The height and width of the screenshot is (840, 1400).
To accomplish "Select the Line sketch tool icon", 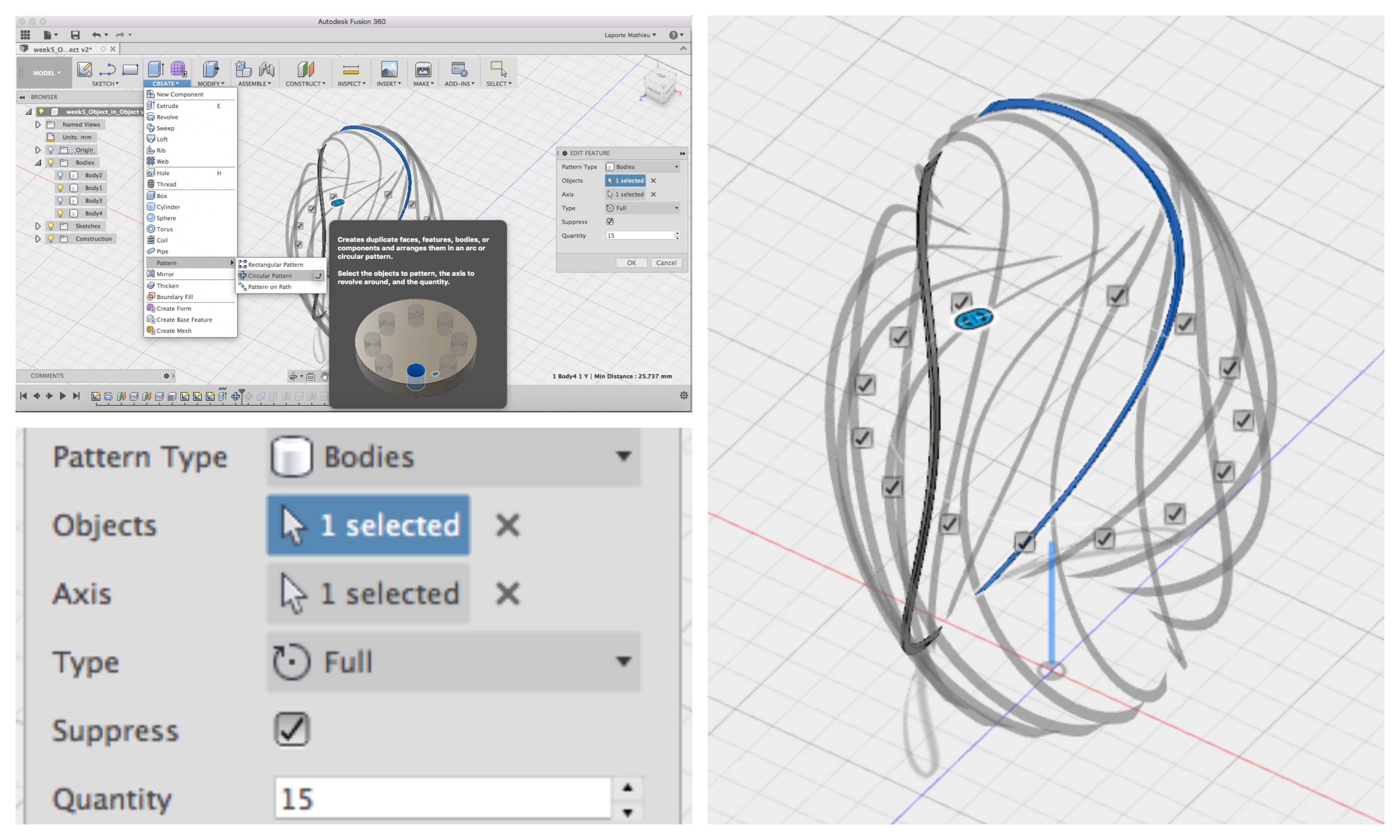I will pyautogui.click(x=107, y=70).
